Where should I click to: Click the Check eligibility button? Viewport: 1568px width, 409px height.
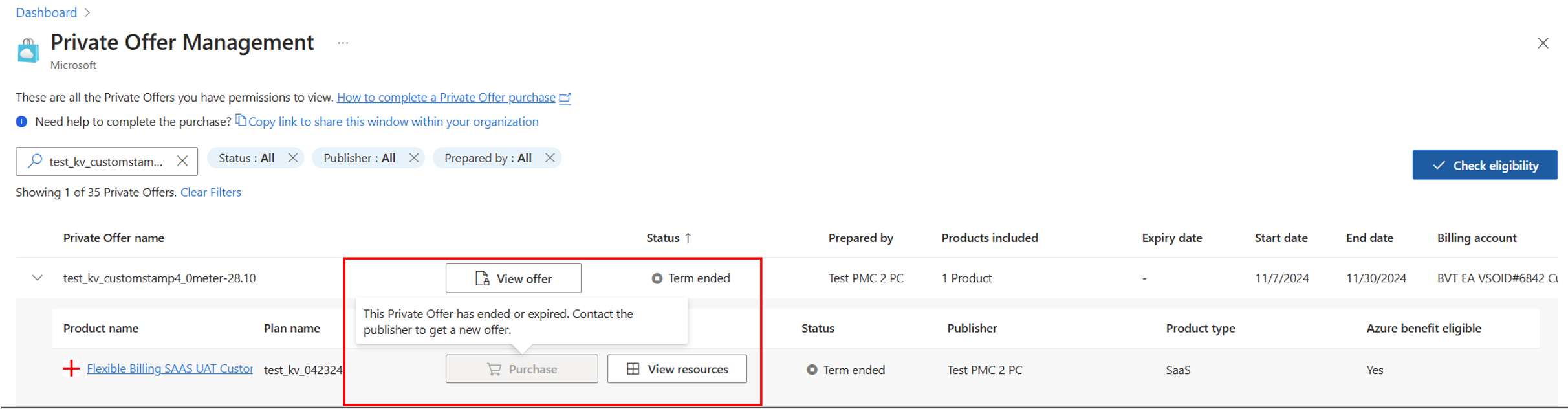[1484, 166]
